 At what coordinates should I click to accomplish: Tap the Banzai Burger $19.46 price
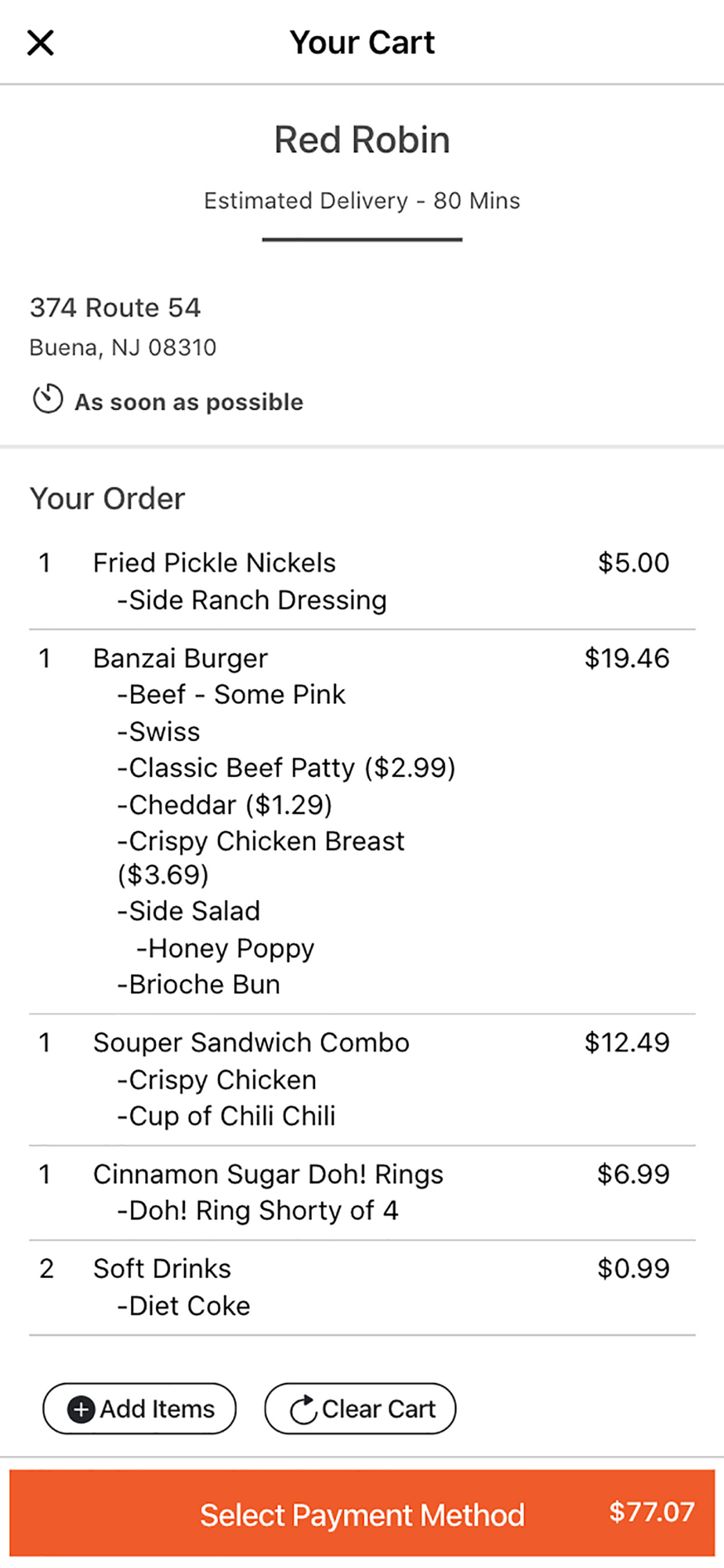[627, 659]
